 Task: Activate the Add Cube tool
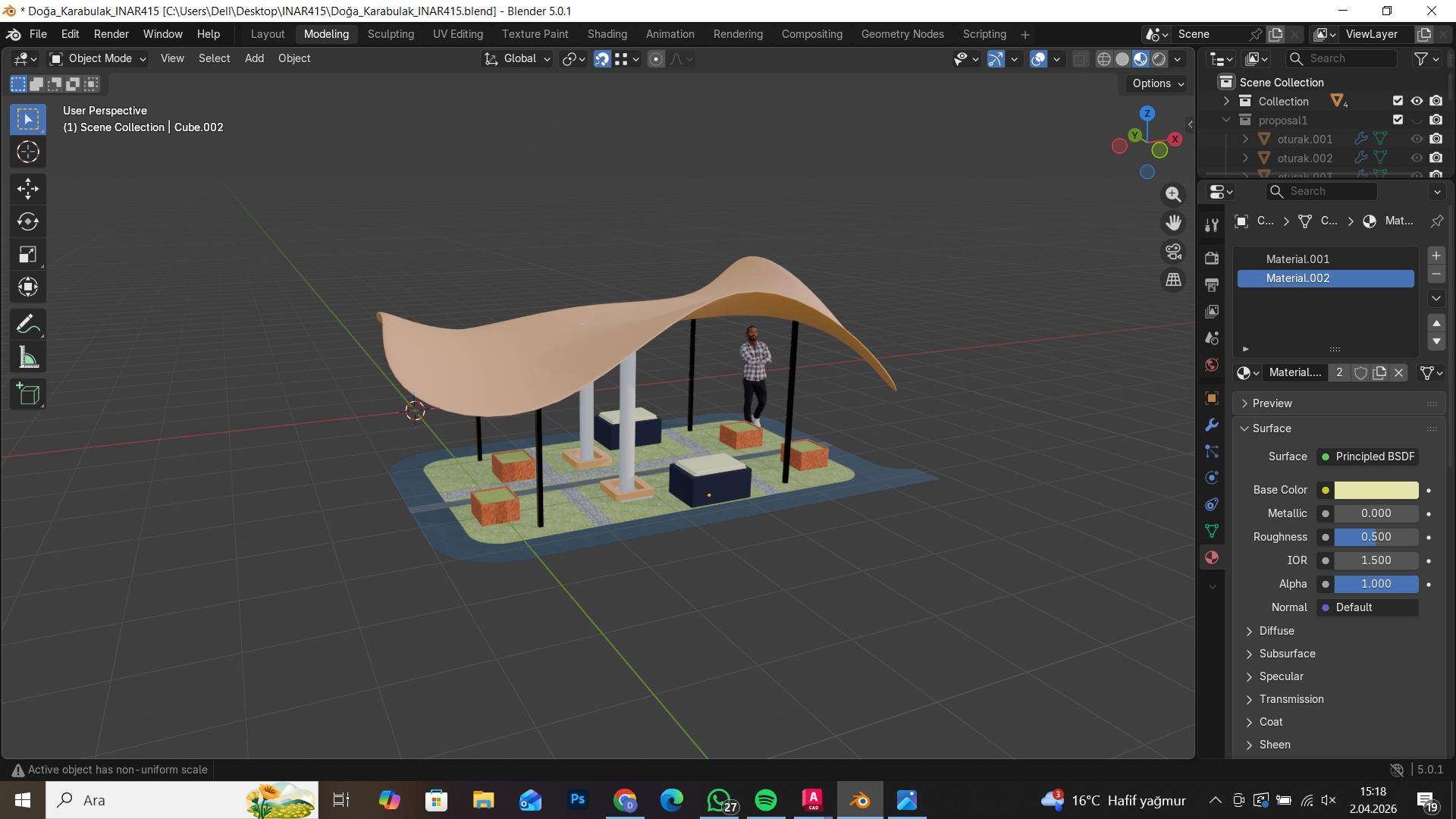[x=28, y=394]
